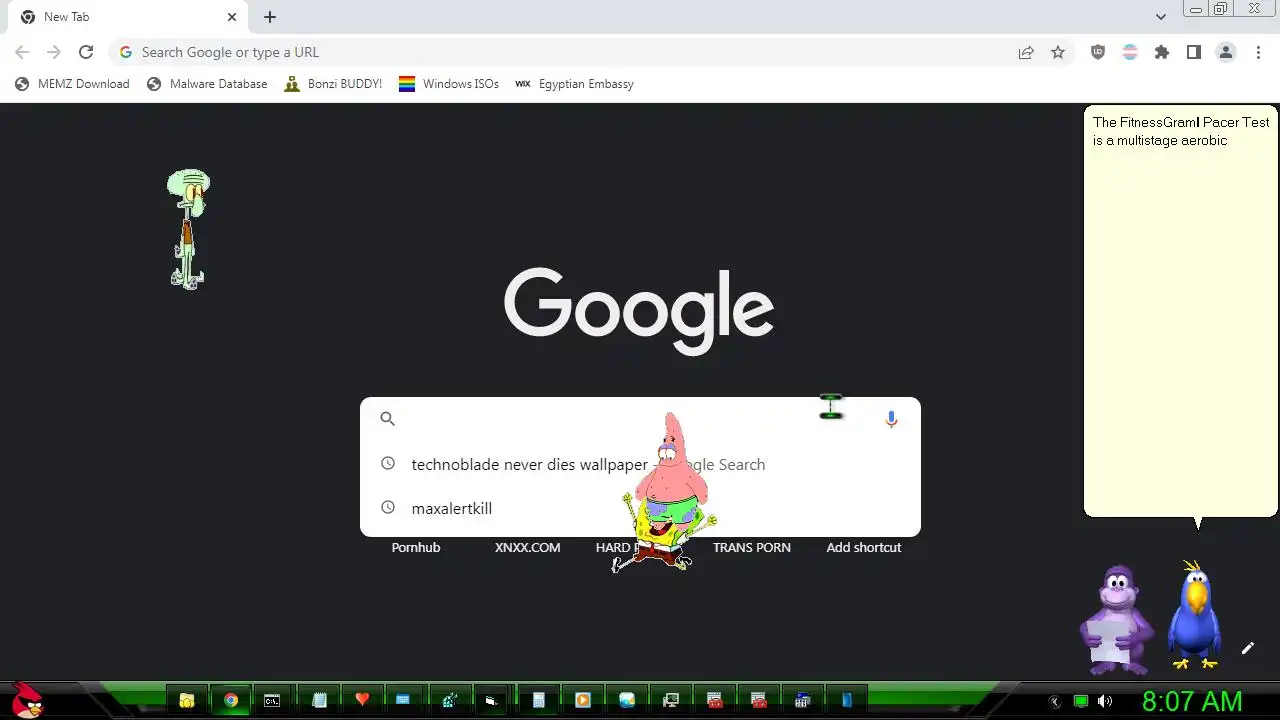Click the Patrick Star character

[x=672, y=470]
